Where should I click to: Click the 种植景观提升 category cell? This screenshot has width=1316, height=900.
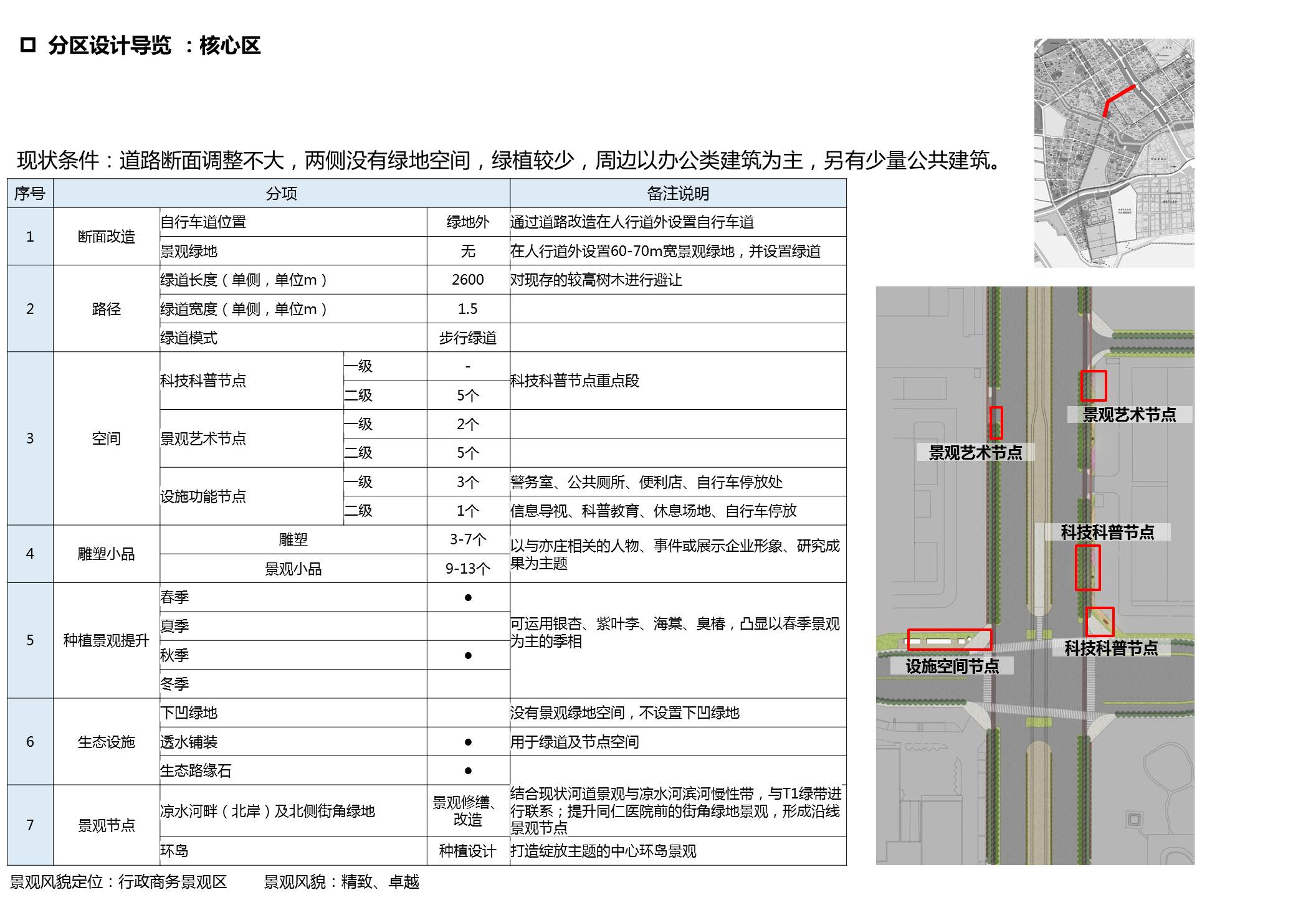107,640
